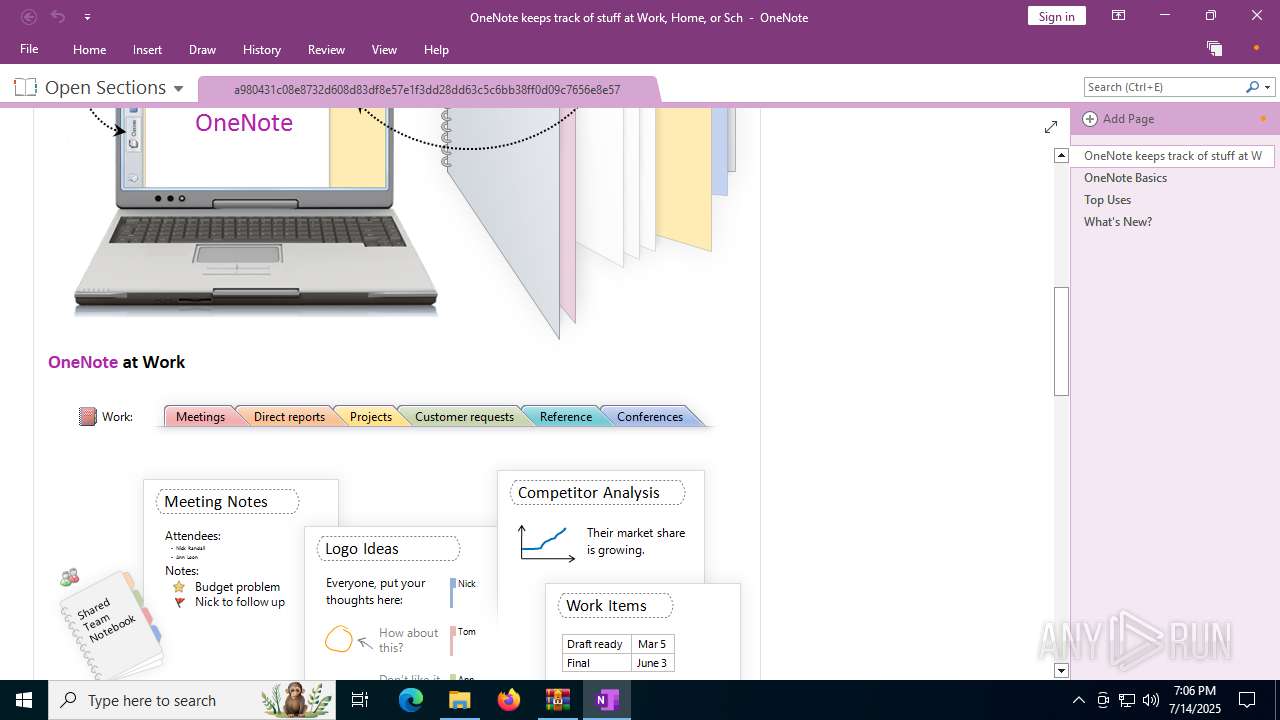The width and height of the screenshot is (1280, 720).
Task: Click the Customer requests tab in illustration
Action: (464, 417)
